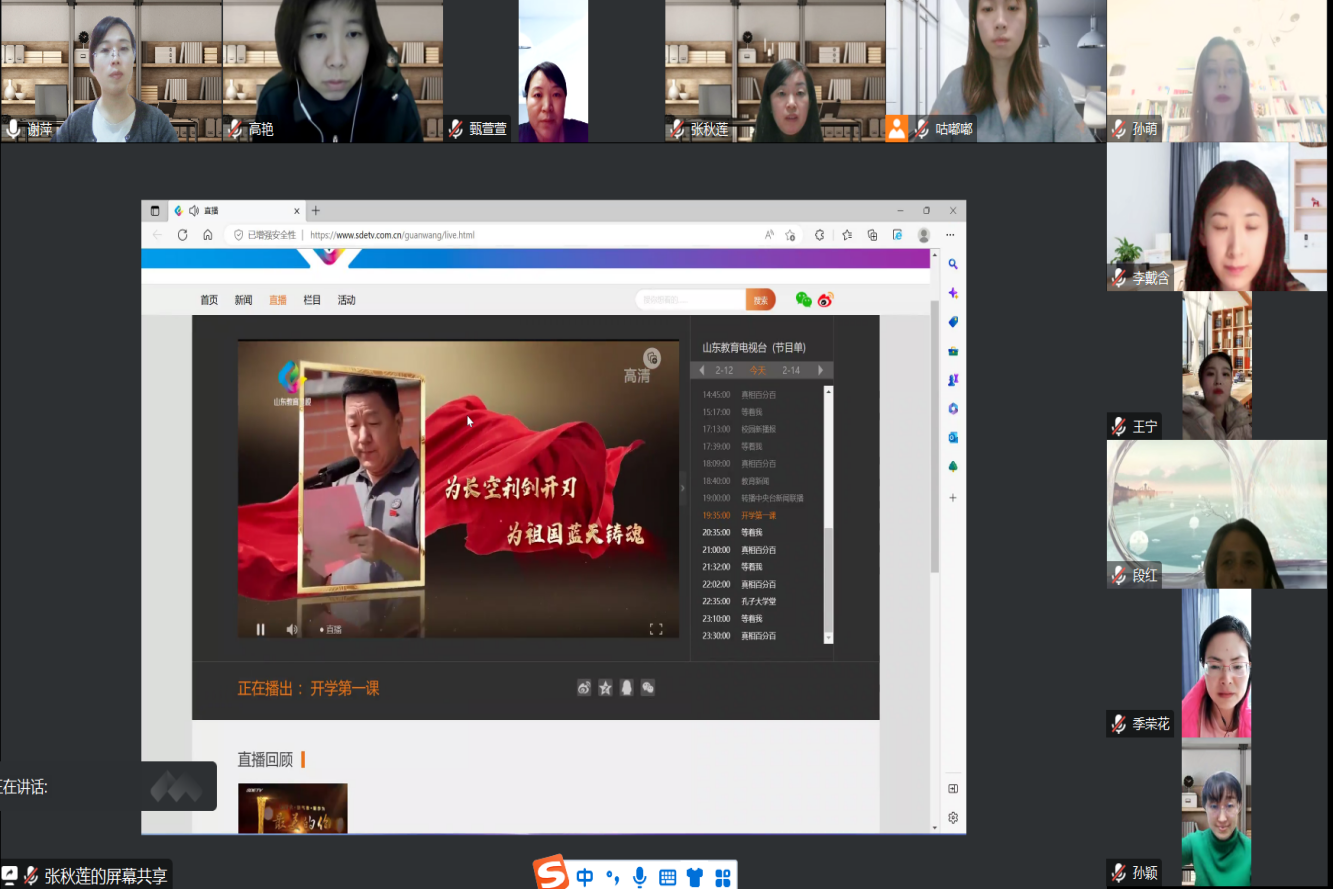Select the 2-14 date in schedule

[791, 370]
